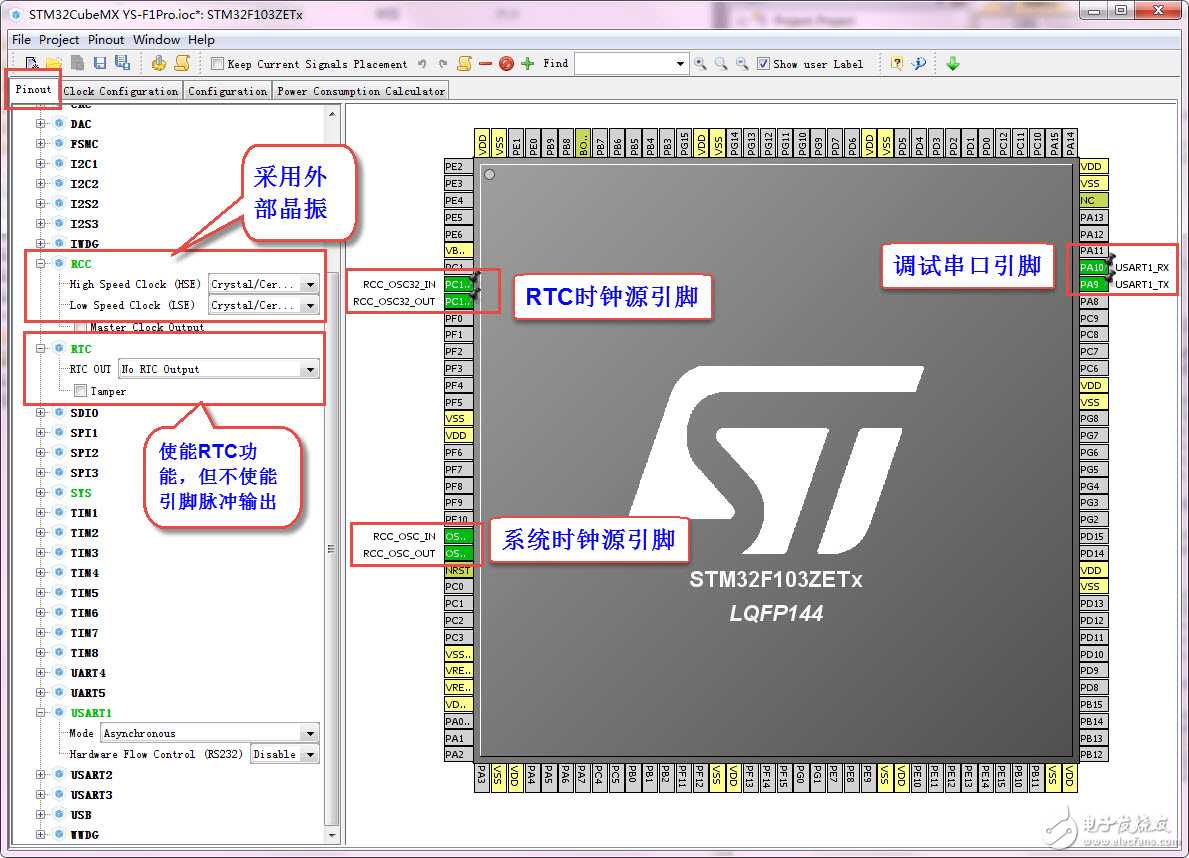Click green pin for RCC_OSC32_IN
Image resolution: width=1189 pixels, height=858 pixels.
(x=458, y=284)
